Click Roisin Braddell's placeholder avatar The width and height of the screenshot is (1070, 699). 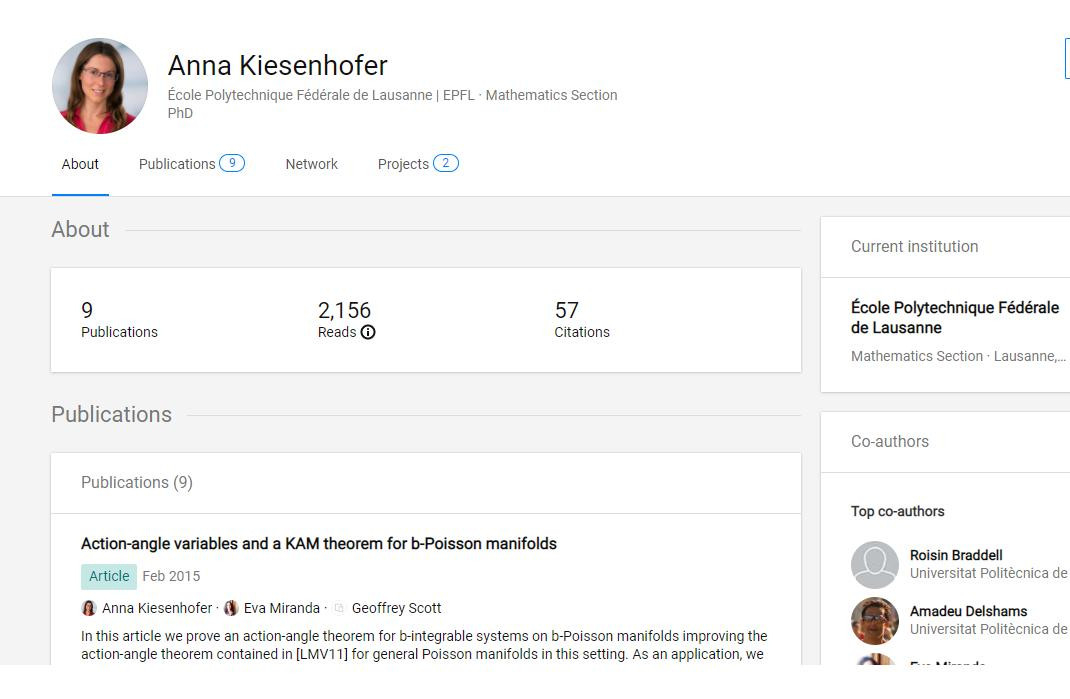pos(875,565)
